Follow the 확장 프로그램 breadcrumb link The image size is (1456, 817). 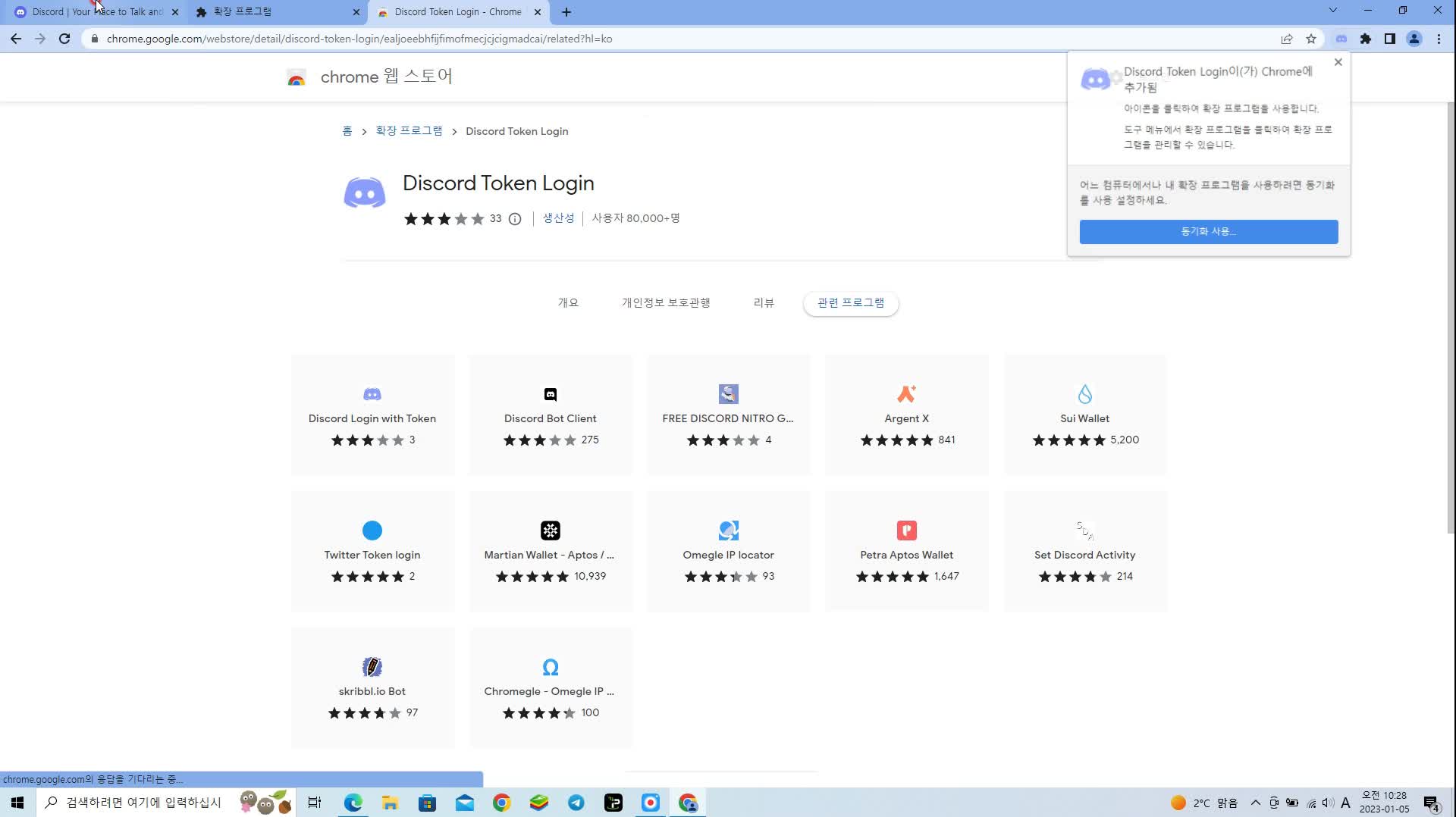pyautogui.click(x=409, y=131)
